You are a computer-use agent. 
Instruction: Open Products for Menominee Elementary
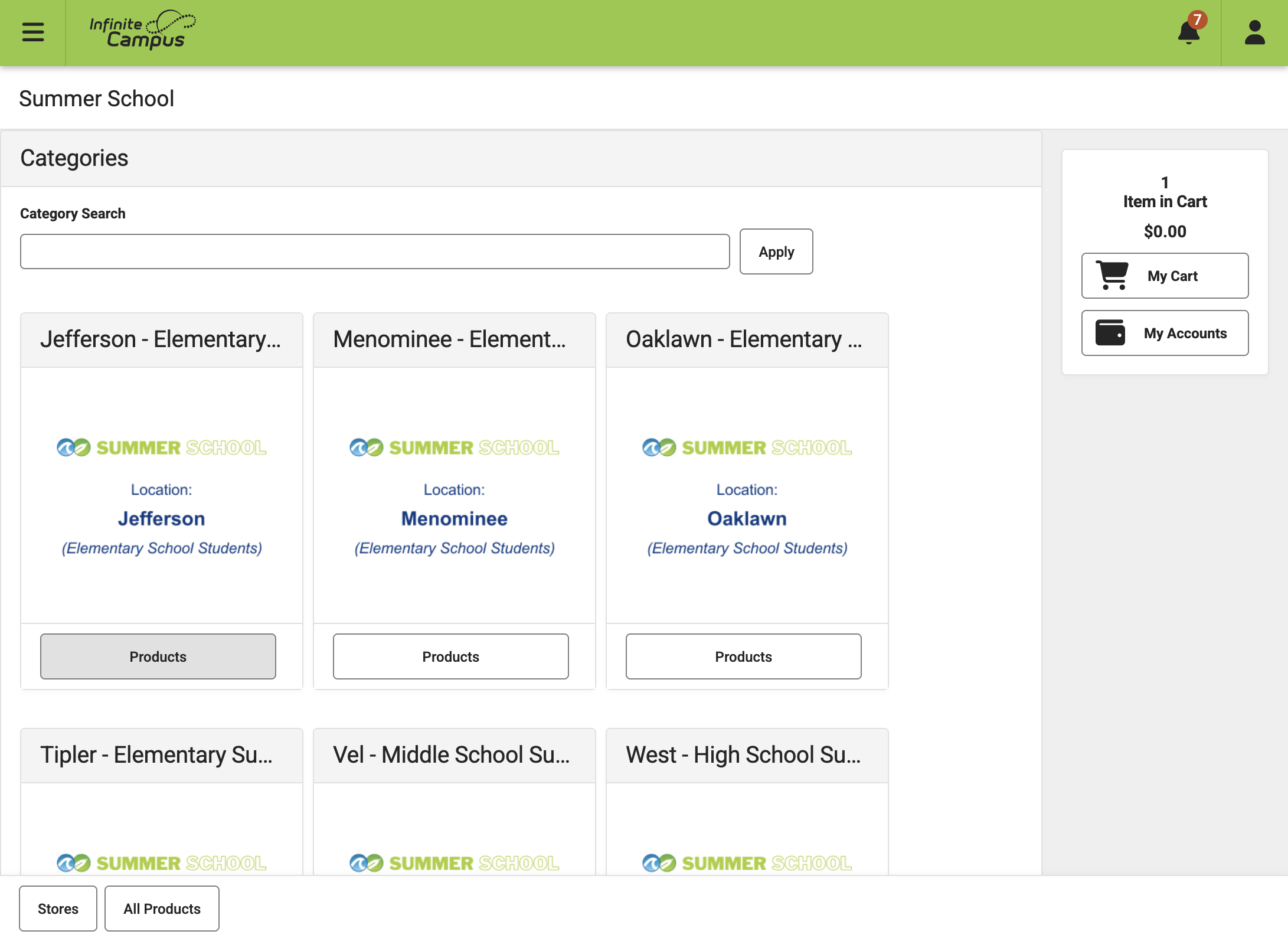tap(451, 656)
